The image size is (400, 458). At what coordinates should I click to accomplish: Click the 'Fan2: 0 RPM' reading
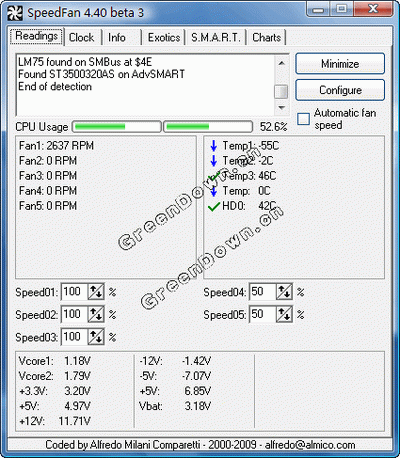(x=48, y=161)
